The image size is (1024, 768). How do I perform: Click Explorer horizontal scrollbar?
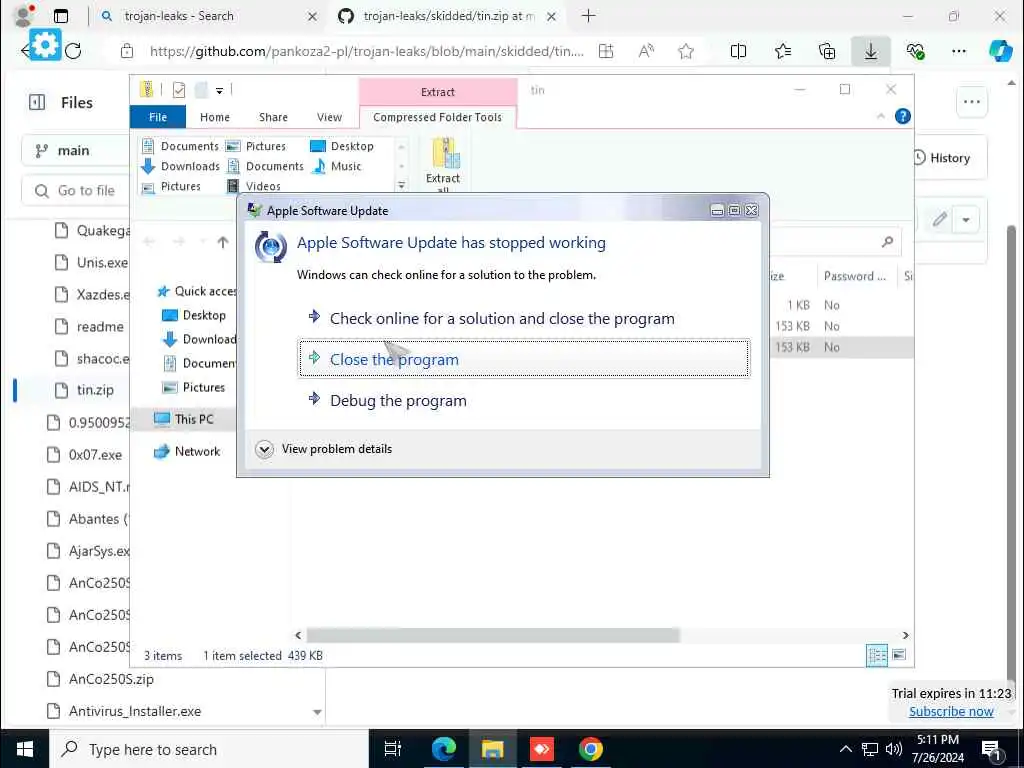coord(493,635)
